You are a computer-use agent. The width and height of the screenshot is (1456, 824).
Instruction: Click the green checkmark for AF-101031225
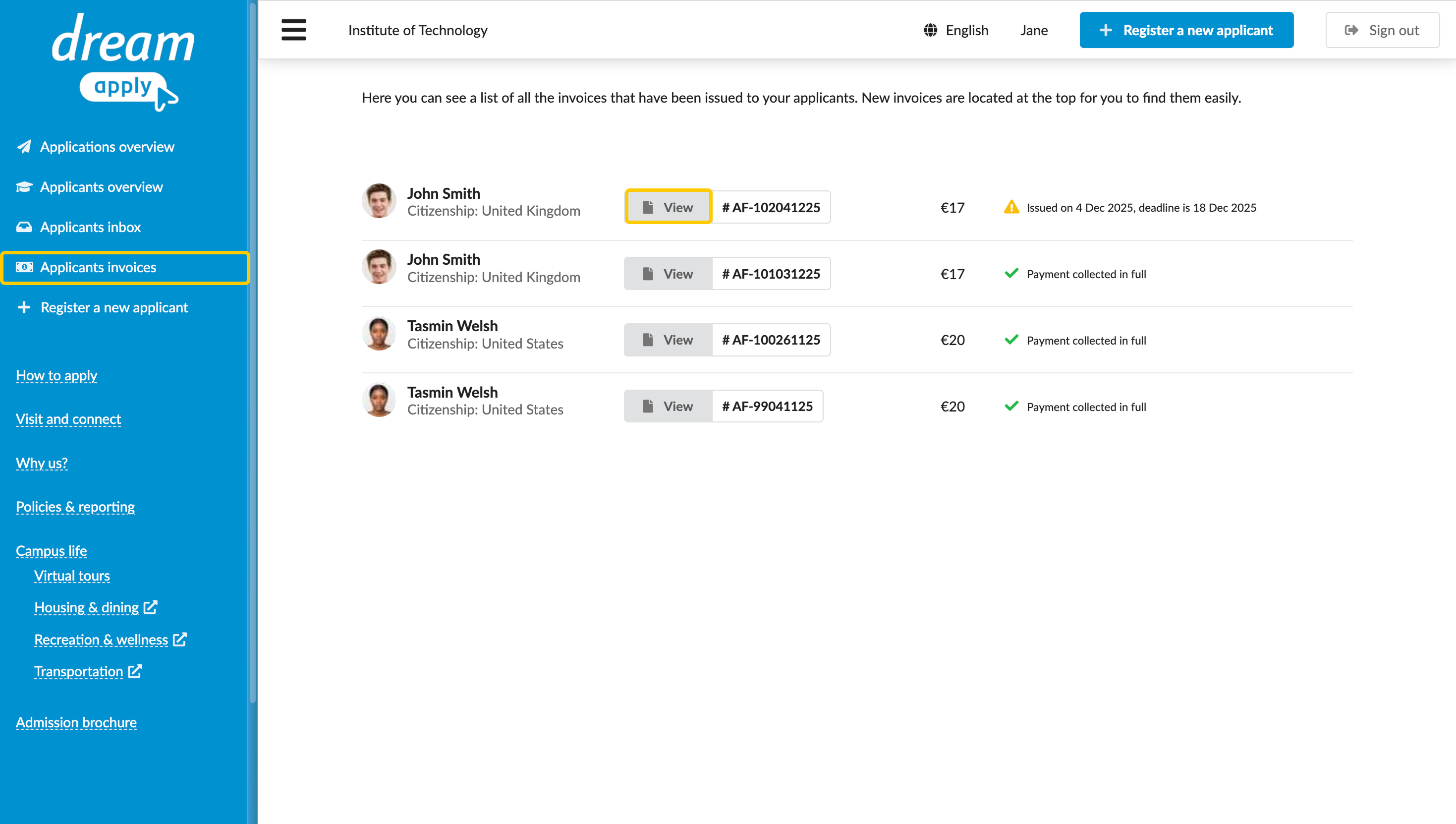point(1011,273)
